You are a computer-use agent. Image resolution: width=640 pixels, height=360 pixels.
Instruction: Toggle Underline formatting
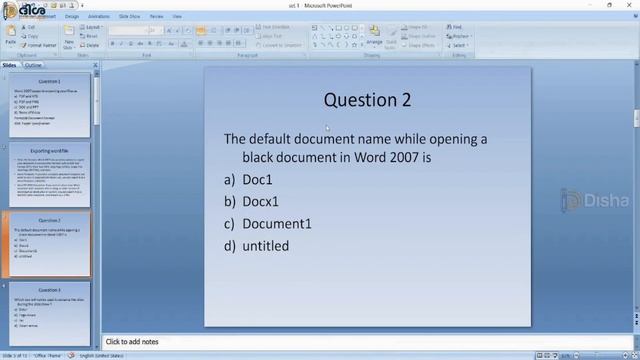pyautogui.click(x=131, y=43)
